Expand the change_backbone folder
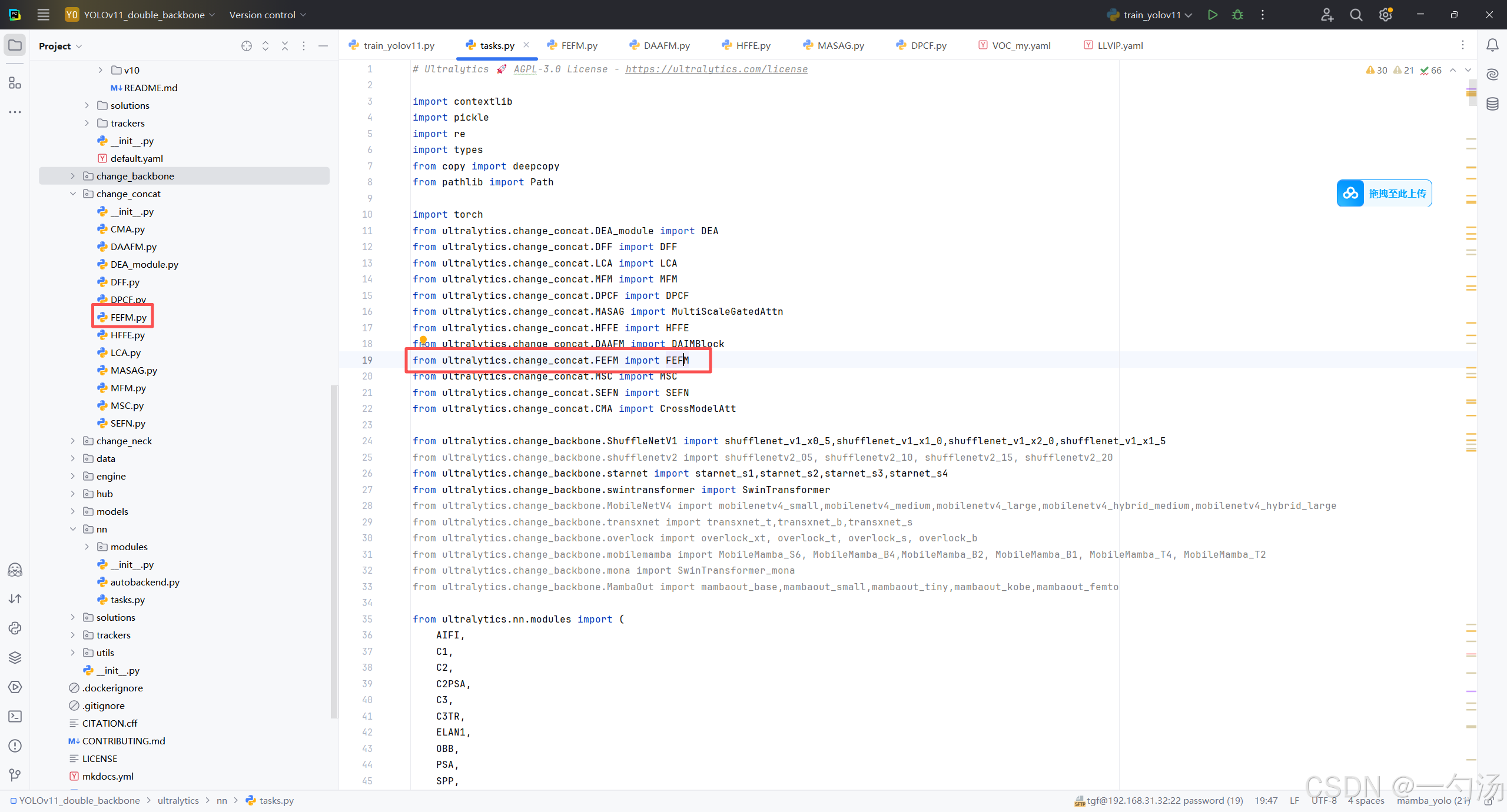This screenshot has height=812, width=1507. tap(73, 176)
